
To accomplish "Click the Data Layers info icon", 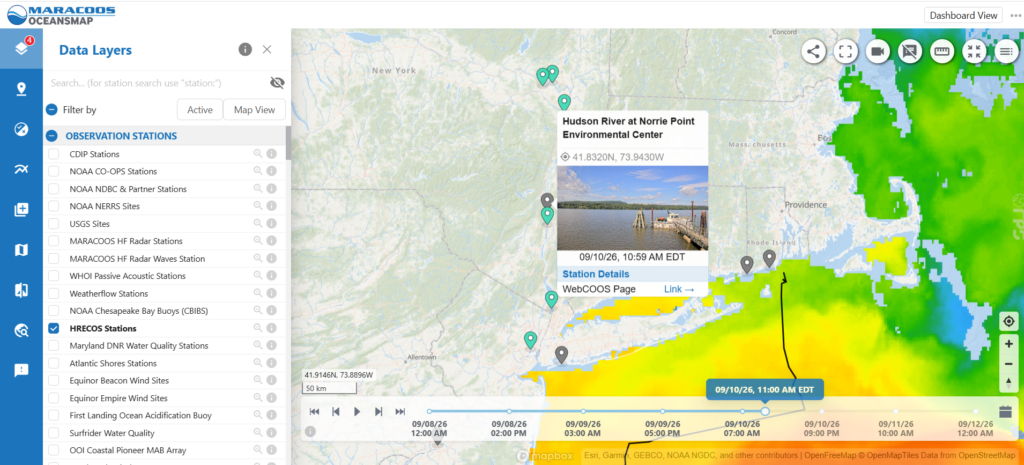I will (x=246, y=50).
